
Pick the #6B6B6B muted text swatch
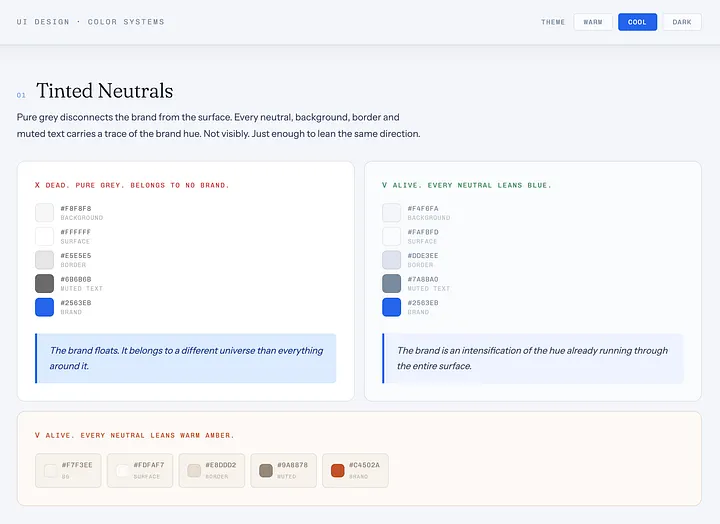point(45,283)
